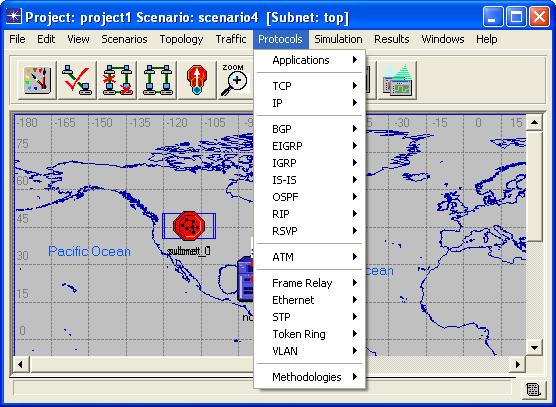Select the red subnet_0 octagon node
Viewport: 556px width, 407px height.
tap(189, 226)
